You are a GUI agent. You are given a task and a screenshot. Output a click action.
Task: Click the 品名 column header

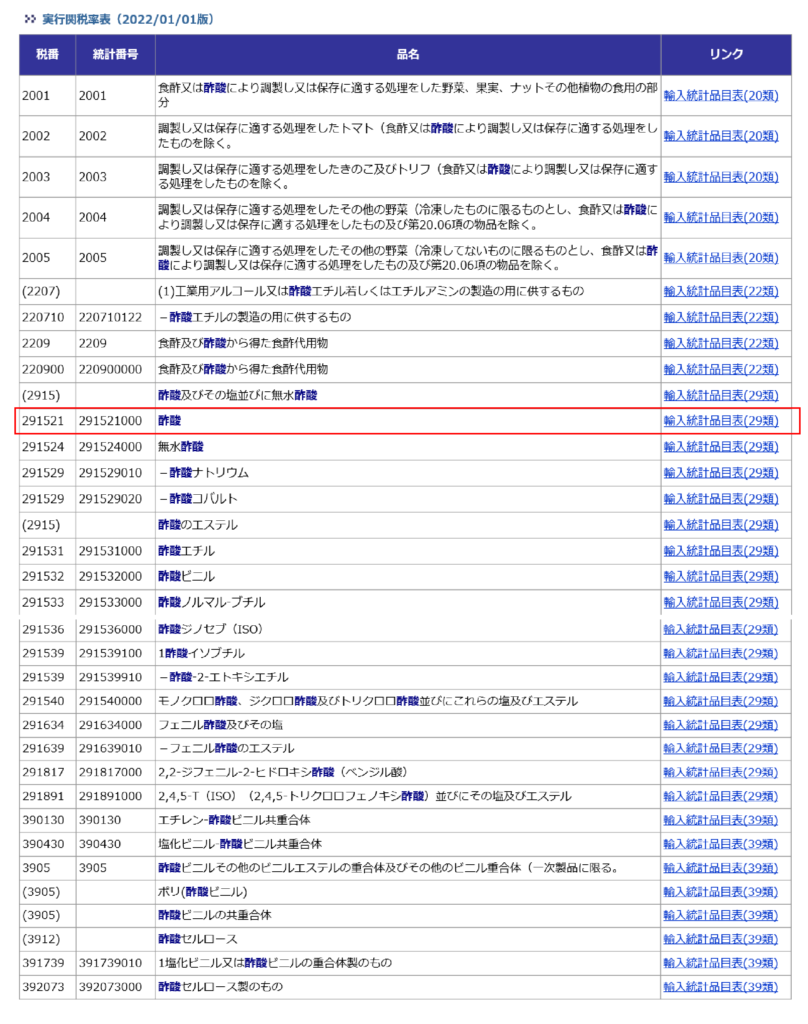pyautogui.click(x=407, y=54)
